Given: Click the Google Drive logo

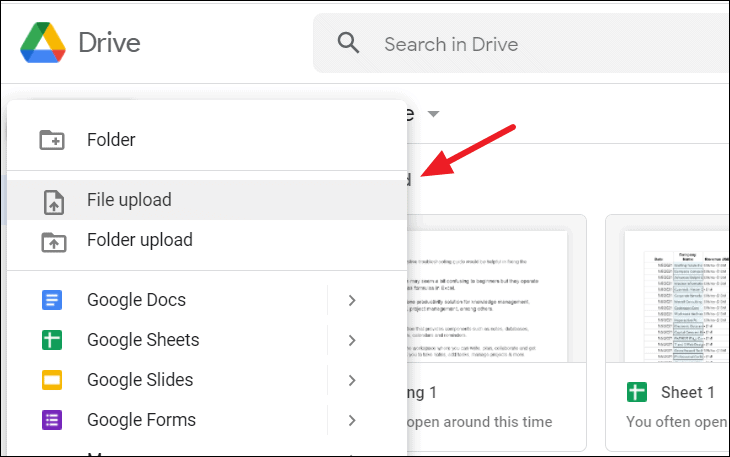Looking at the screenshot, I should (43, 42).
